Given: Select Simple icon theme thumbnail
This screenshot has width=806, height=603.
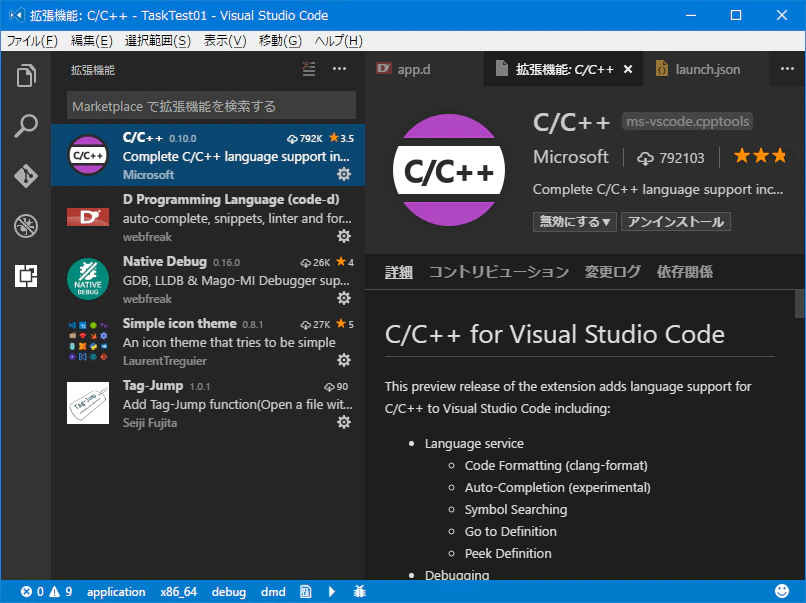Looking at the screenshot, I should [88, 341].
